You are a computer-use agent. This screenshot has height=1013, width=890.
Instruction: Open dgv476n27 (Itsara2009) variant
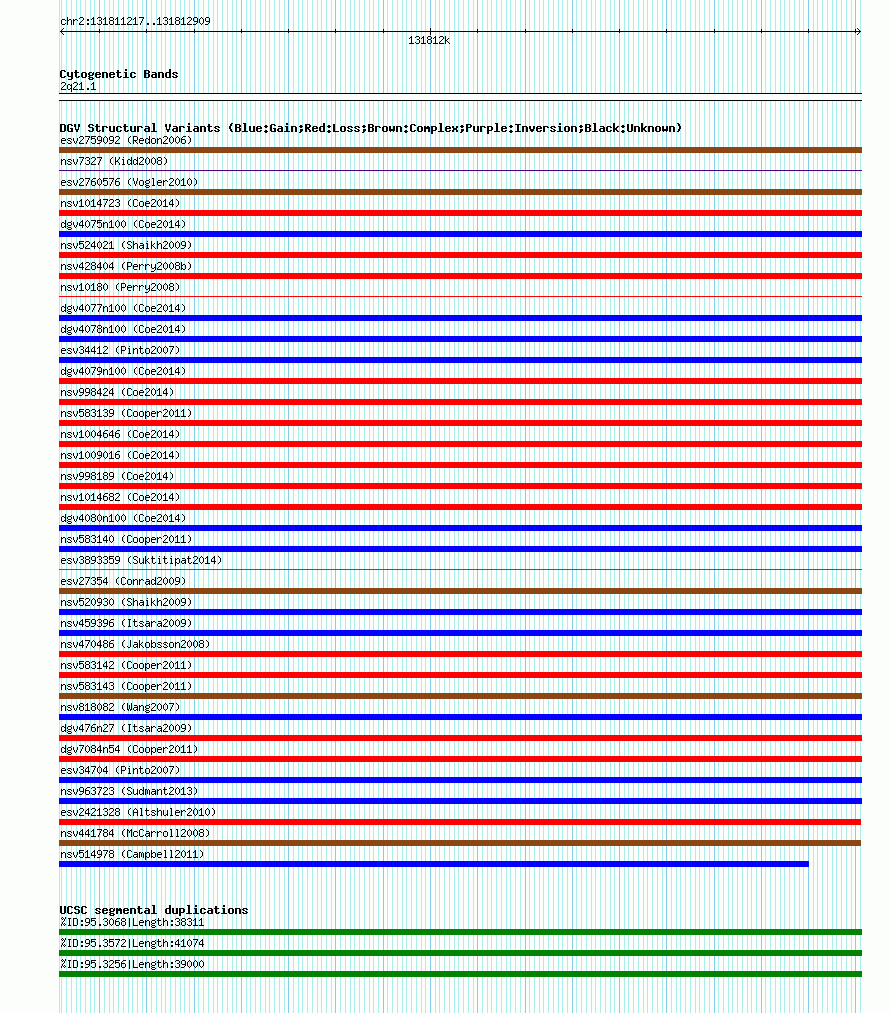126,728
